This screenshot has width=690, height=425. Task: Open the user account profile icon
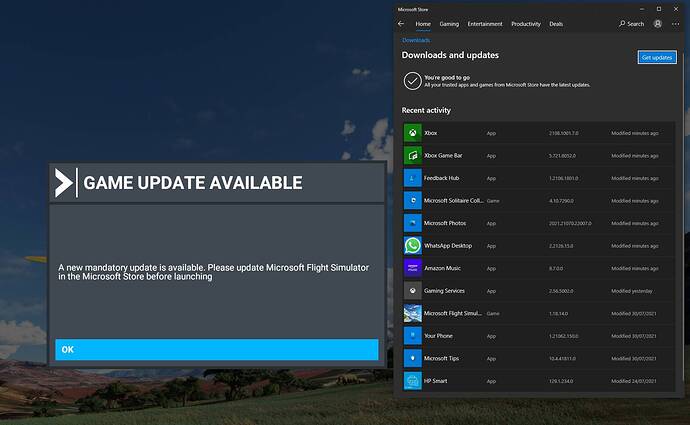point(657,24)
